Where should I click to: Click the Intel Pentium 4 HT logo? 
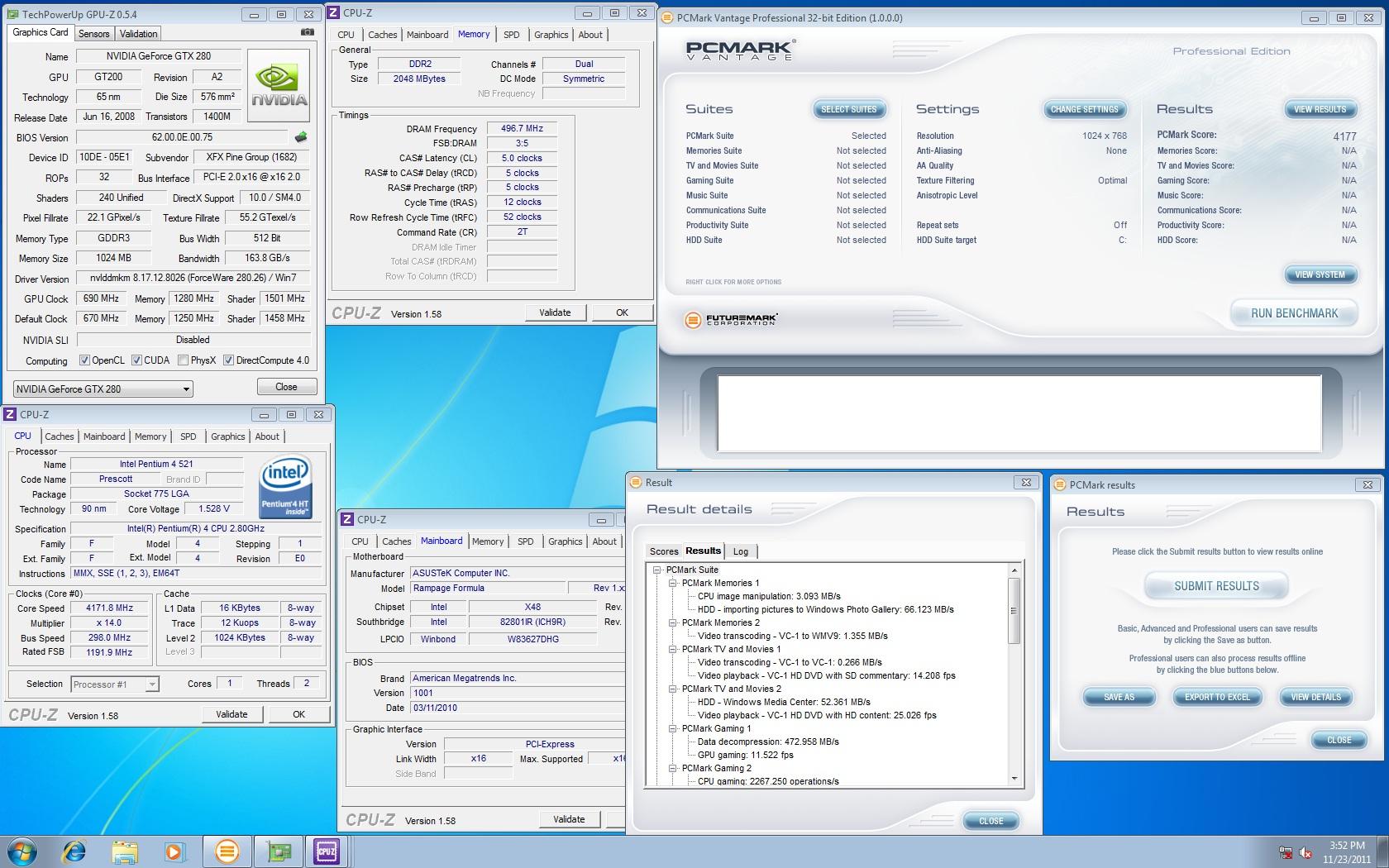[285, 487]
